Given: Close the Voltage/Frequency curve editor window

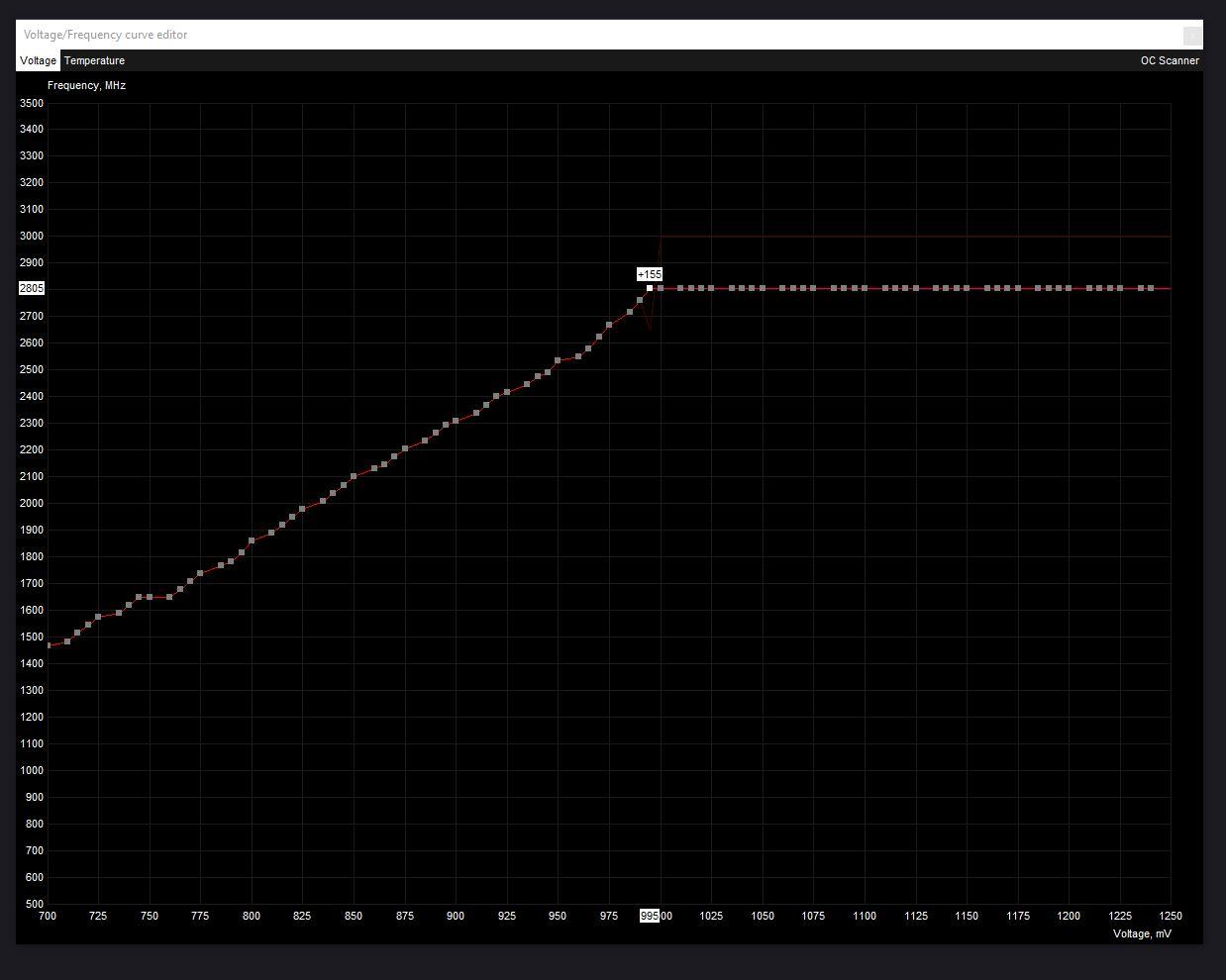Looking at the screenshot, I should (x=1192, y=35).
